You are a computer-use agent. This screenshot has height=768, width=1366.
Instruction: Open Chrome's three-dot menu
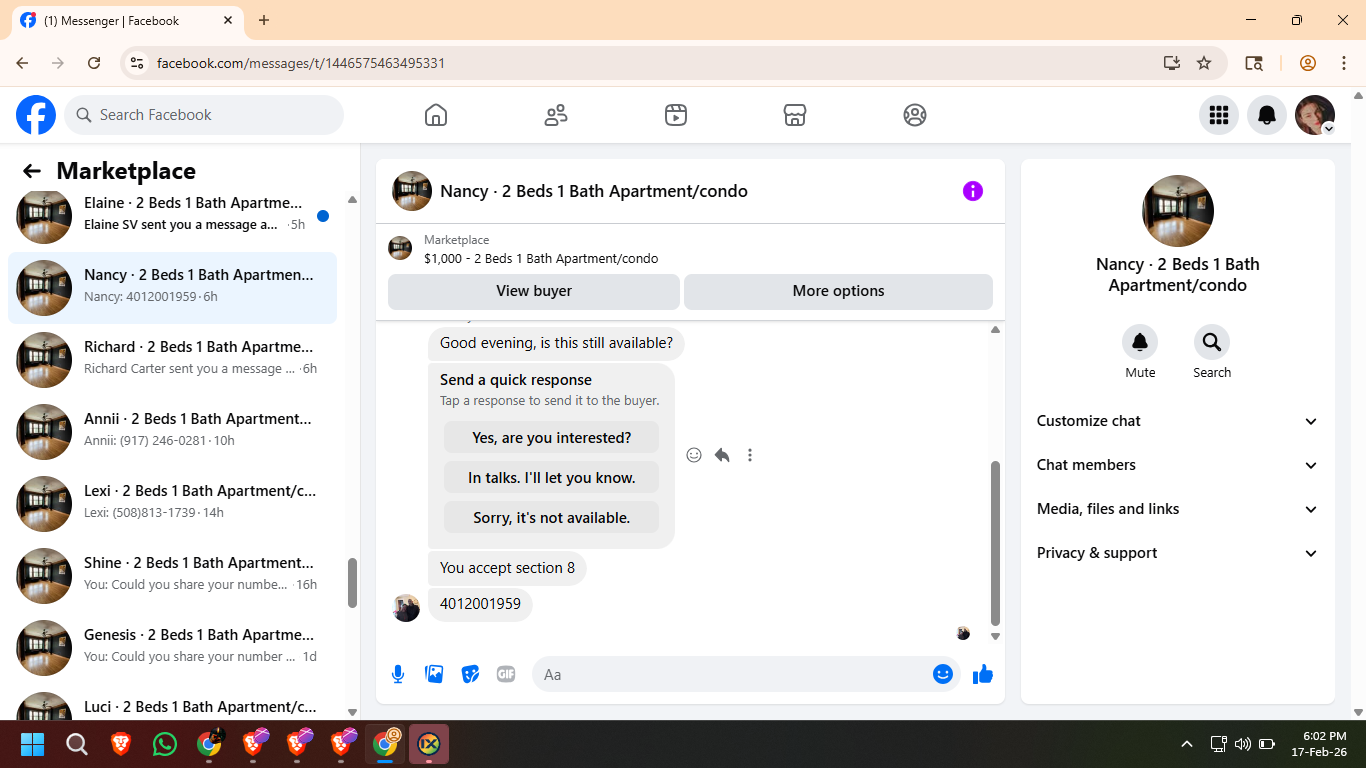[1344, 63]
